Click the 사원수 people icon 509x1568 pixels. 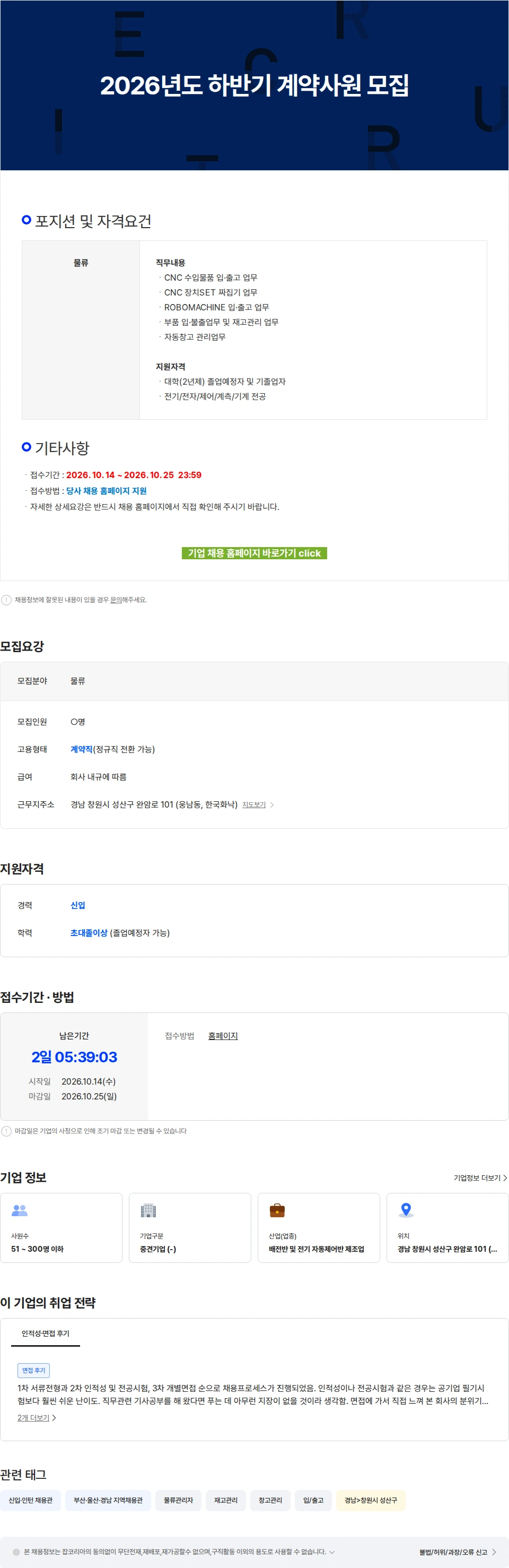20,1210
